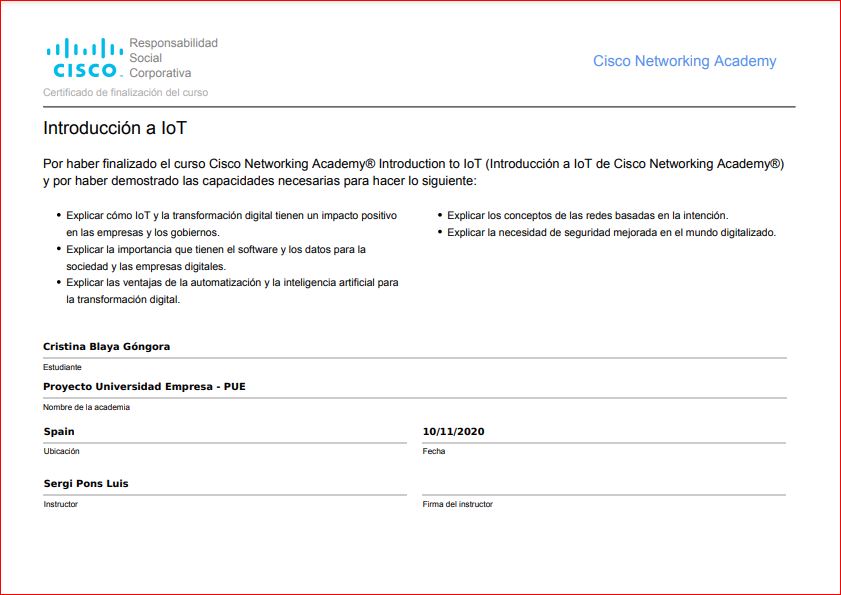Click the 'Introducción a IoT' title
Image resolution: width=841 pixels, height=595 pixels.
[115, 128]
